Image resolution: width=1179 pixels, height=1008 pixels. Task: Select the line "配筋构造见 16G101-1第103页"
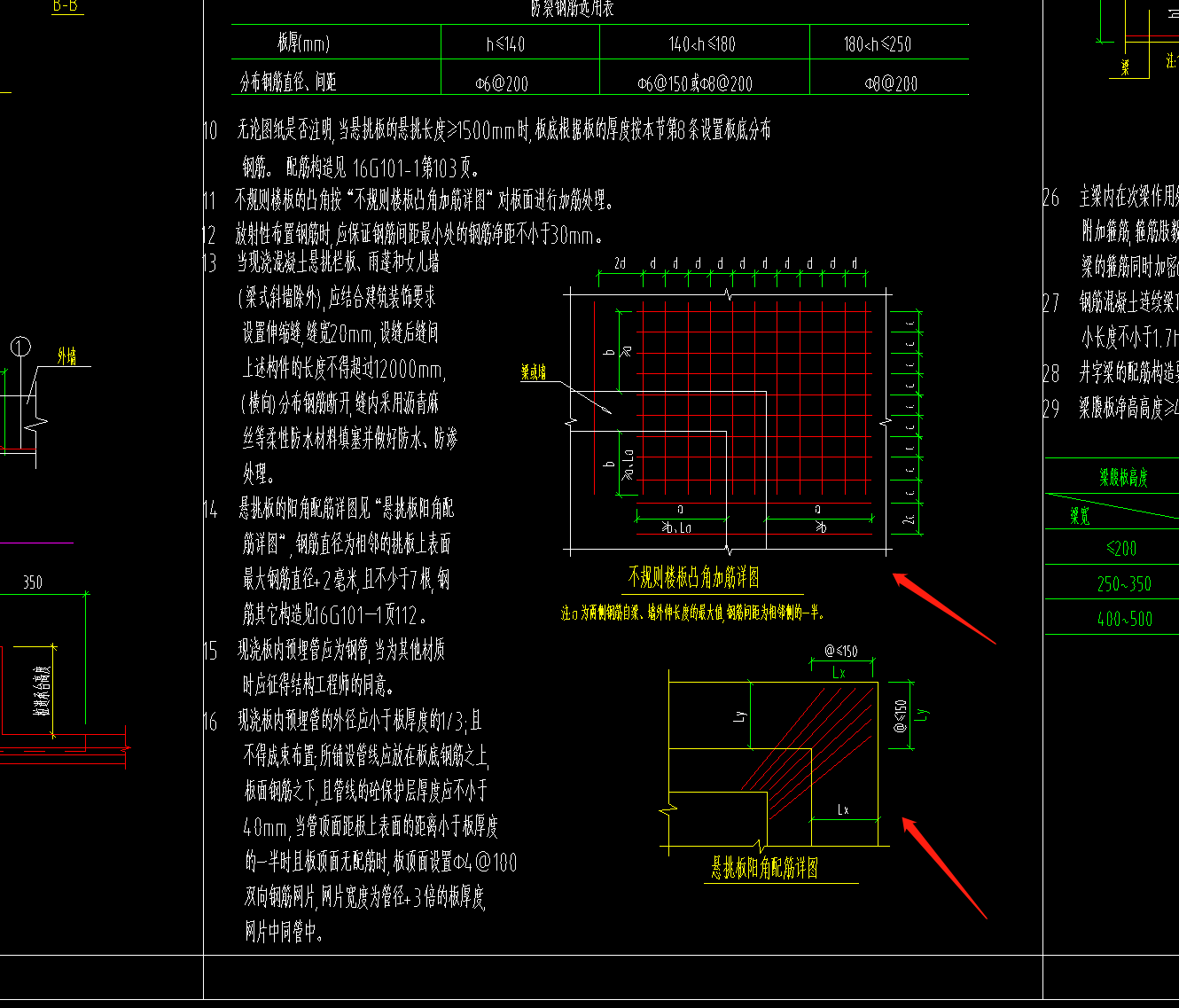[x=383, y=167]
